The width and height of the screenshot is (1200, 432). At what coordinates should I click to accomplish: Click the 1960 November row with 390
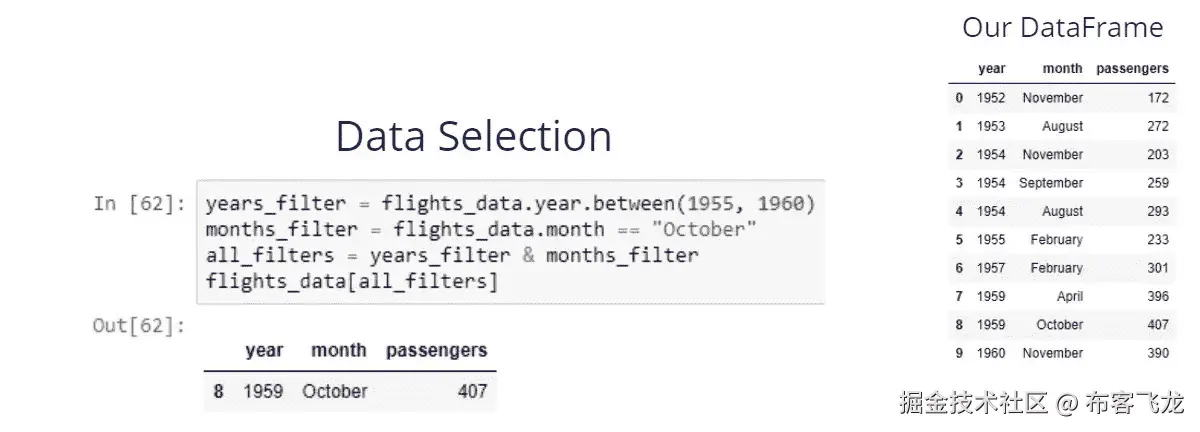1060,353
